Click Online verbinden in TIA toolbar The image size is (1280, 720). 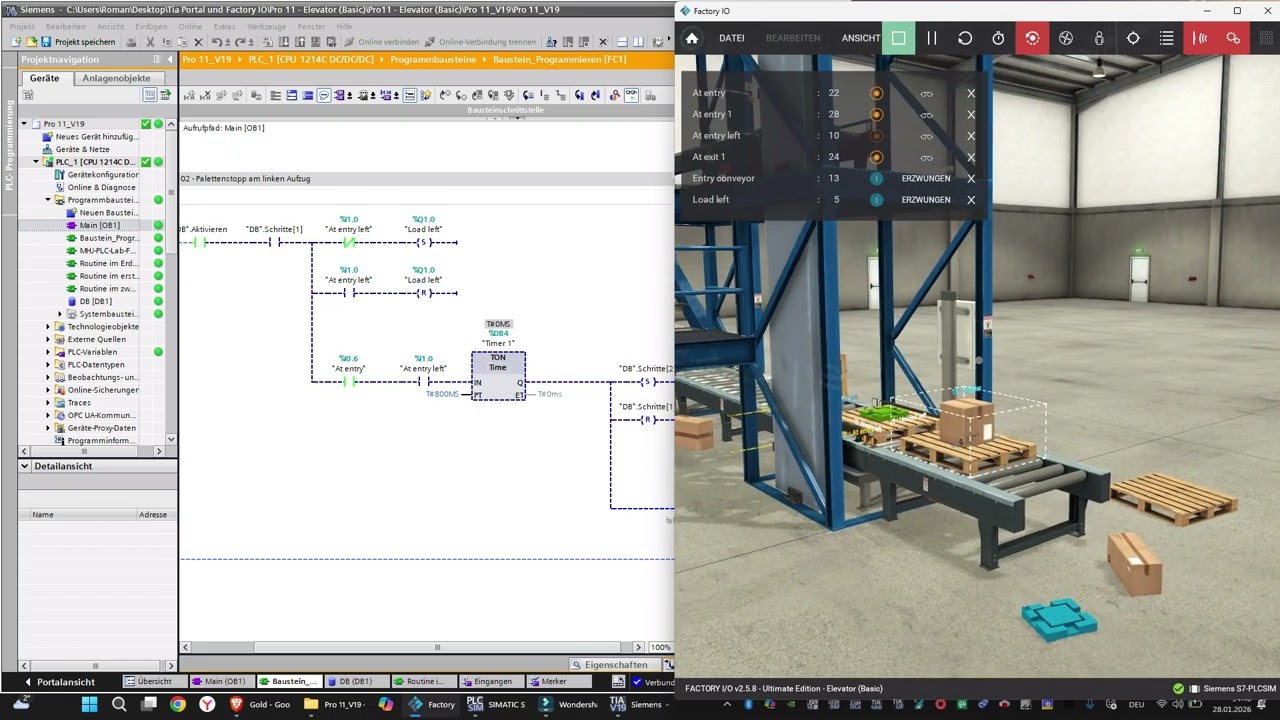click(x=381, y=42)
